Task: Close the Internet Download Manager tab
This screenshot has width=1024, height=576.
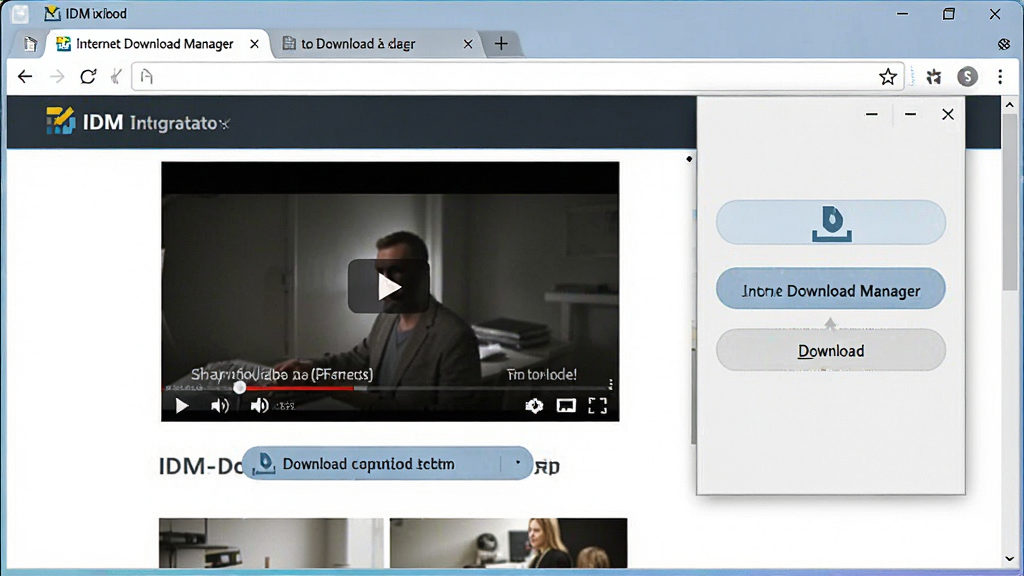Action: (254, 44)
